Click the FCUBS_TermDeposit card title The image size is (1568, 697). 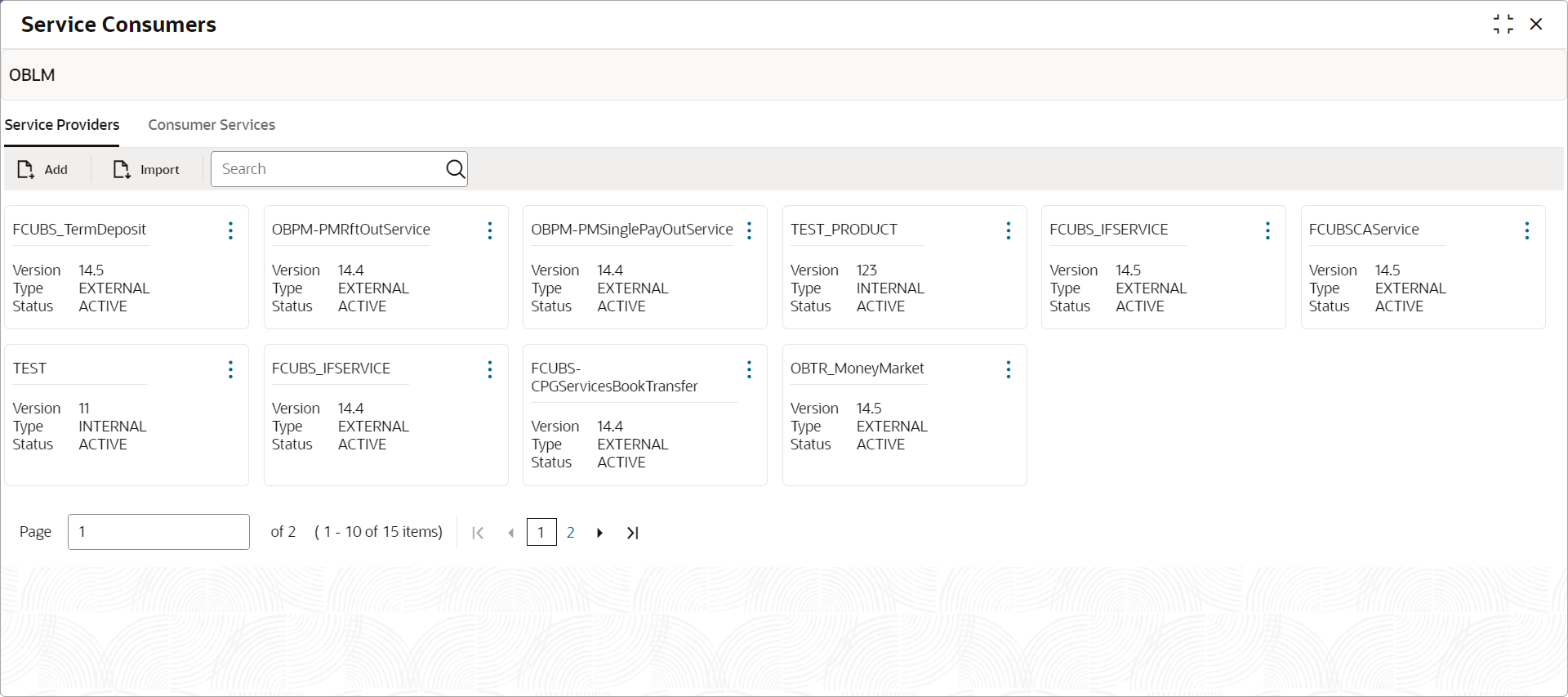pos(79,230)
